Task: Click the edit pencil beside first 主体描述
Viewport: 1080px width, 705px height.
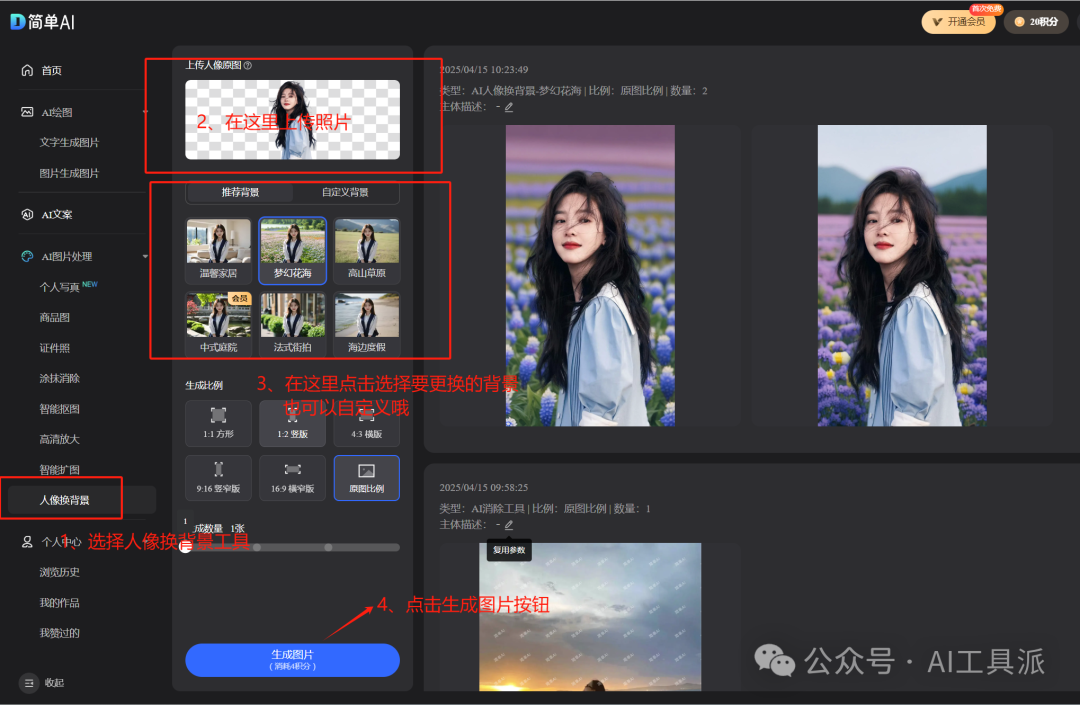Action: click(509, 107)
